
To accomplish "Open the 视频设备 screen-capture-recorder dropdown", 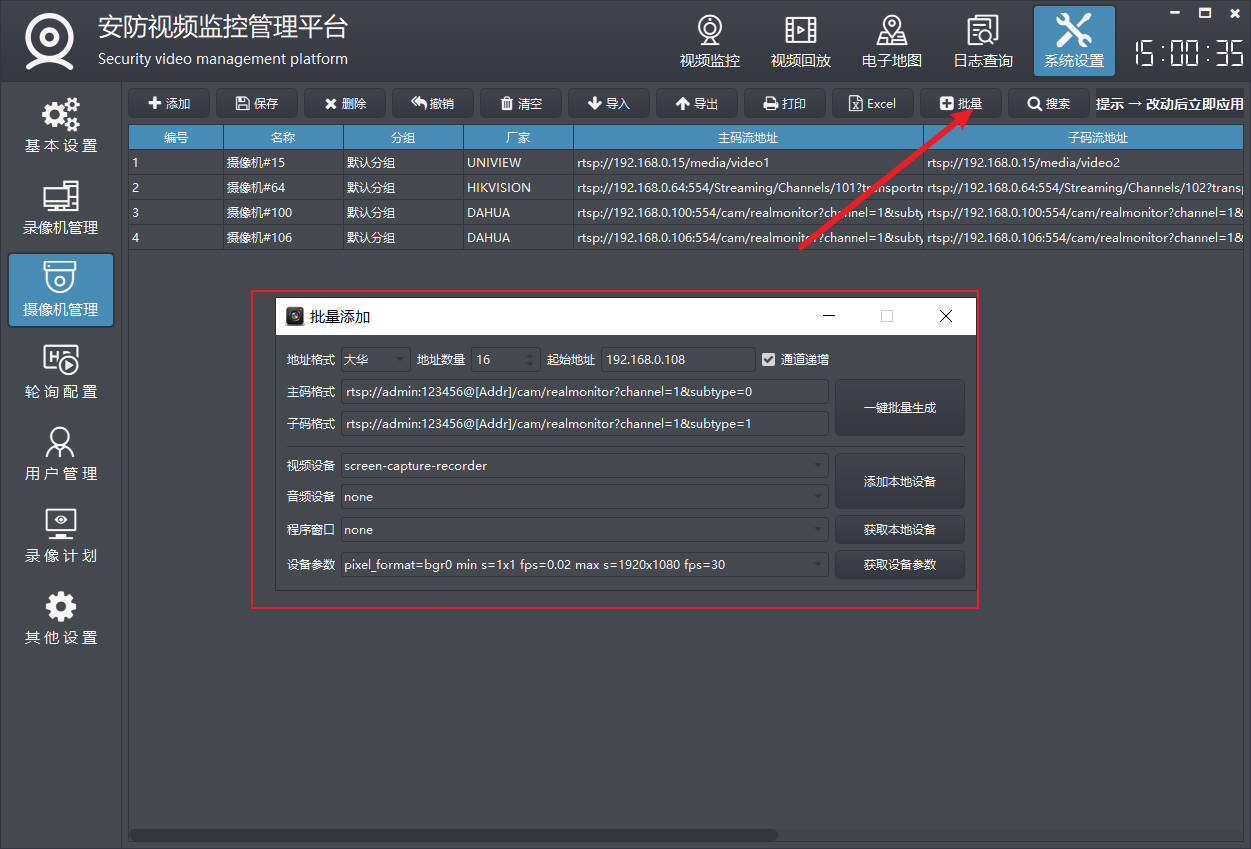I will (585, 466).
